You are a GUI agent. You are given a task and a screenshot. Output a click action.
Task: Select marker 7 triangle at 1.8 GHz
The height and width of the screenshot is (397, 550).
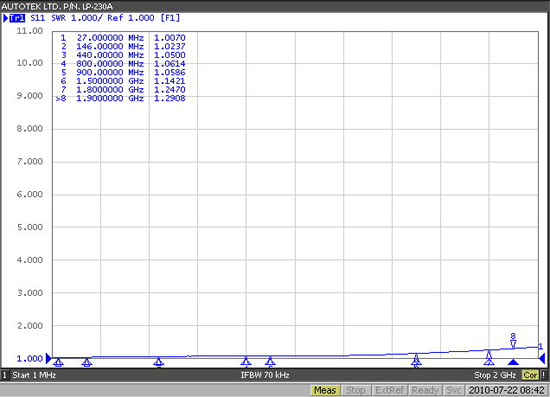tap(489, 358)
